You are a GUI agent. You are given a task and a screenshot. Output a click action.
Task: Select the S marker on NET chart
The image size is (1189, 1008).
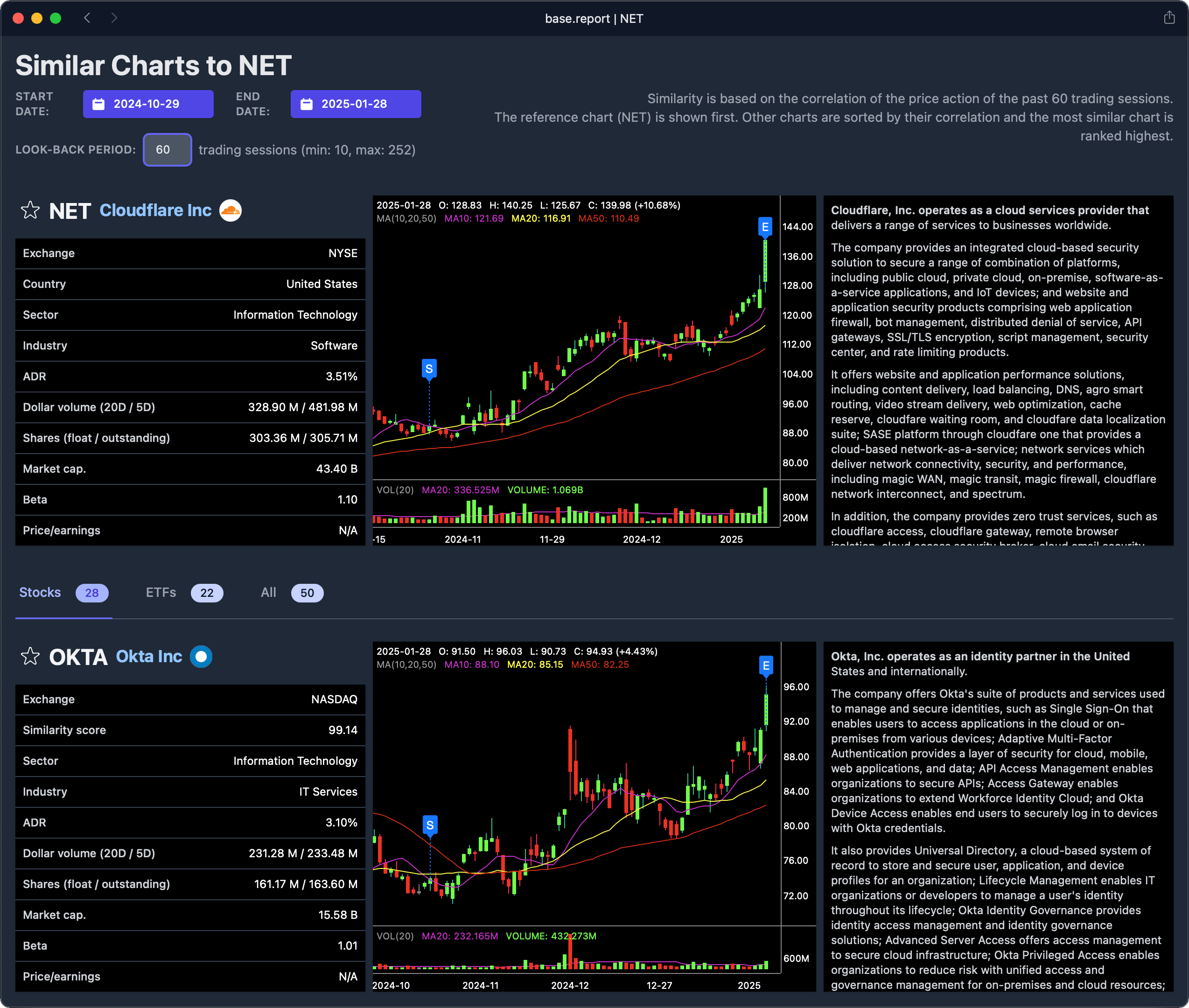tap(429, 369)
